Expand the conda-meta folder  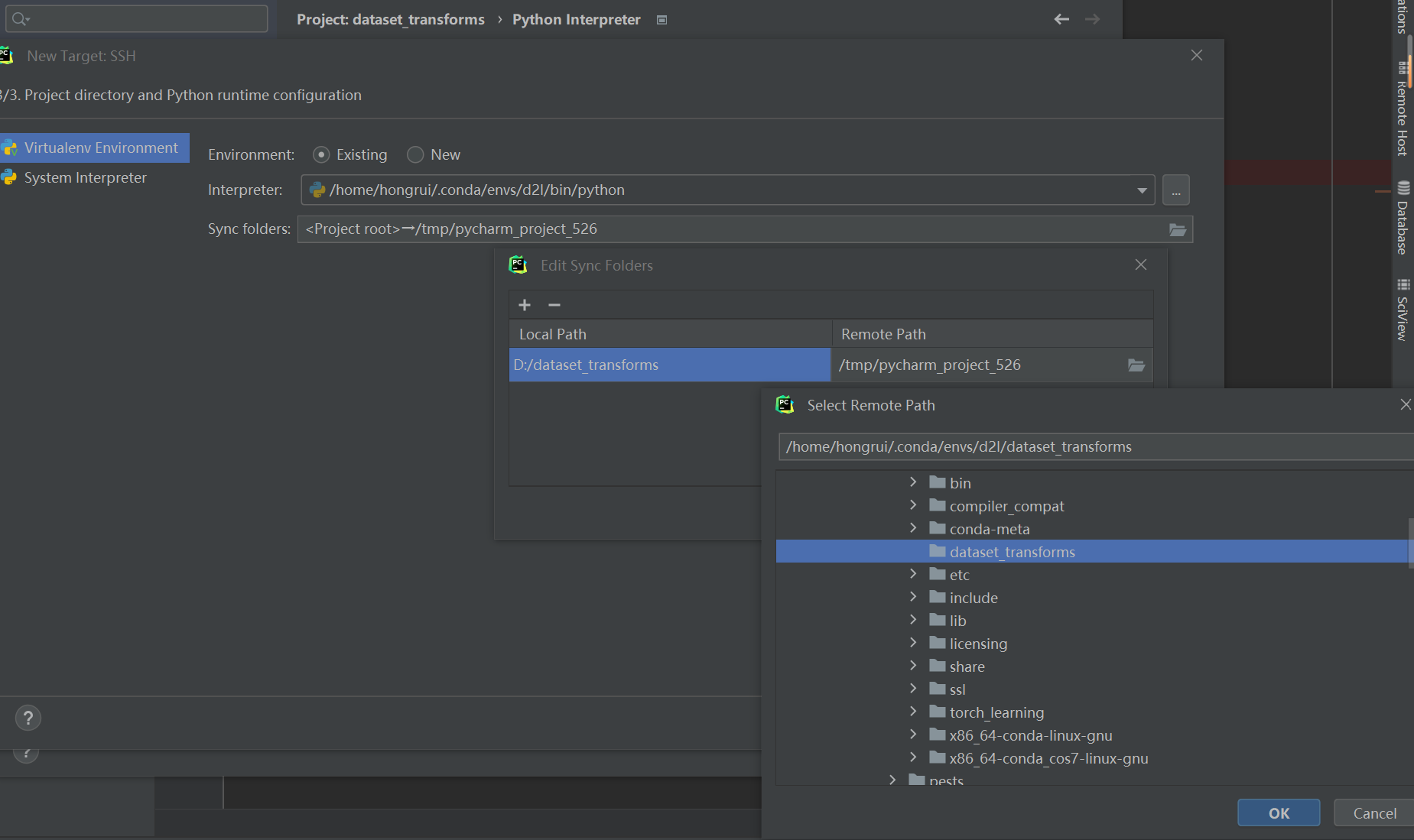(913, 528)
